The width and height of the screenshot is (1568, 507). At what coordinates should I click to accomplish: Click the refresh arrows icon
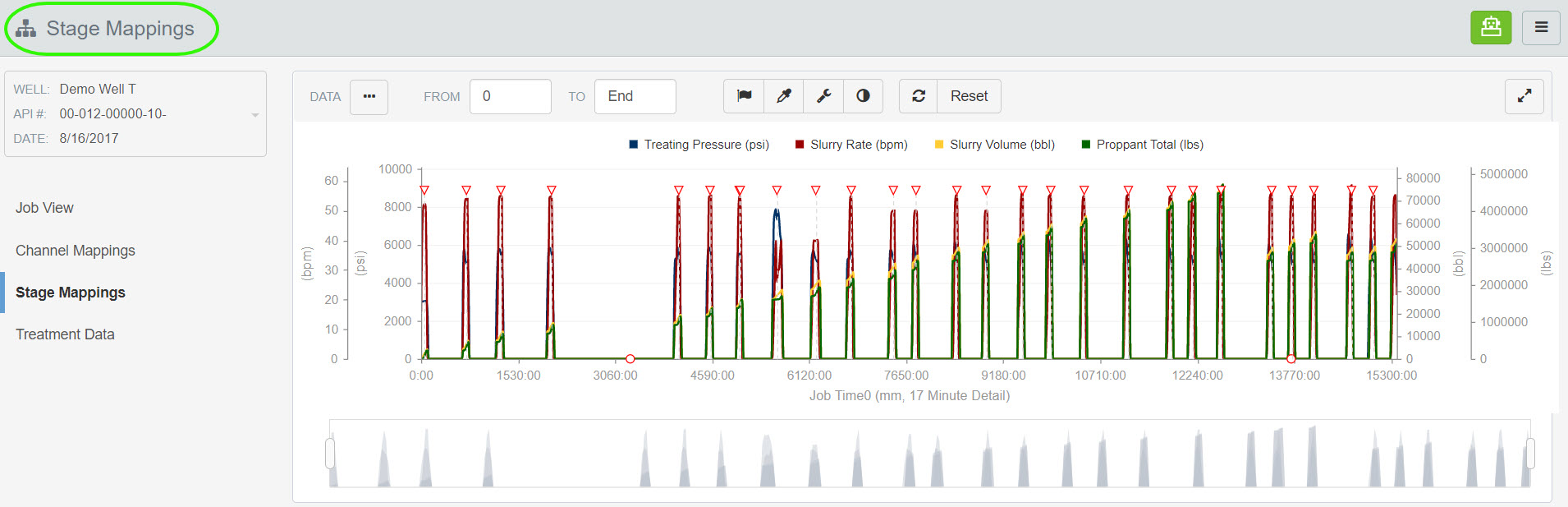(x=919, y=96)
